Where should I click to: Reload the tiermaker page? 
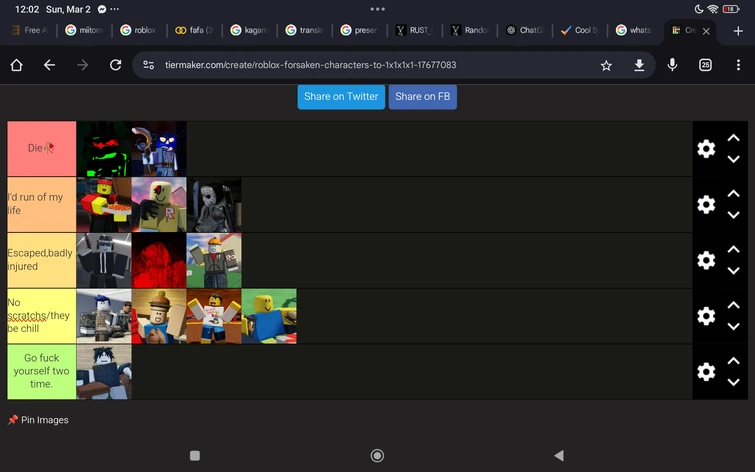[116, 65]
